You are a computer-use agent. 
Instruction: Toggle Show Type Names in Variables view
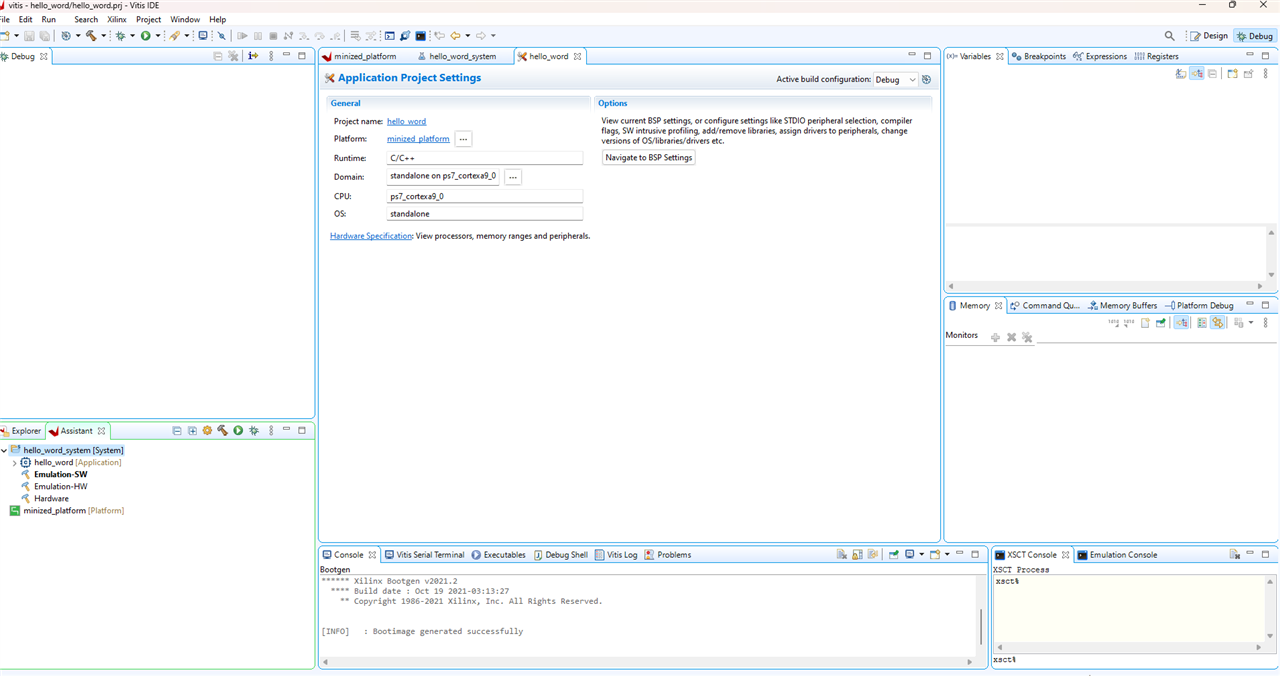click(x=1181, y=74)
